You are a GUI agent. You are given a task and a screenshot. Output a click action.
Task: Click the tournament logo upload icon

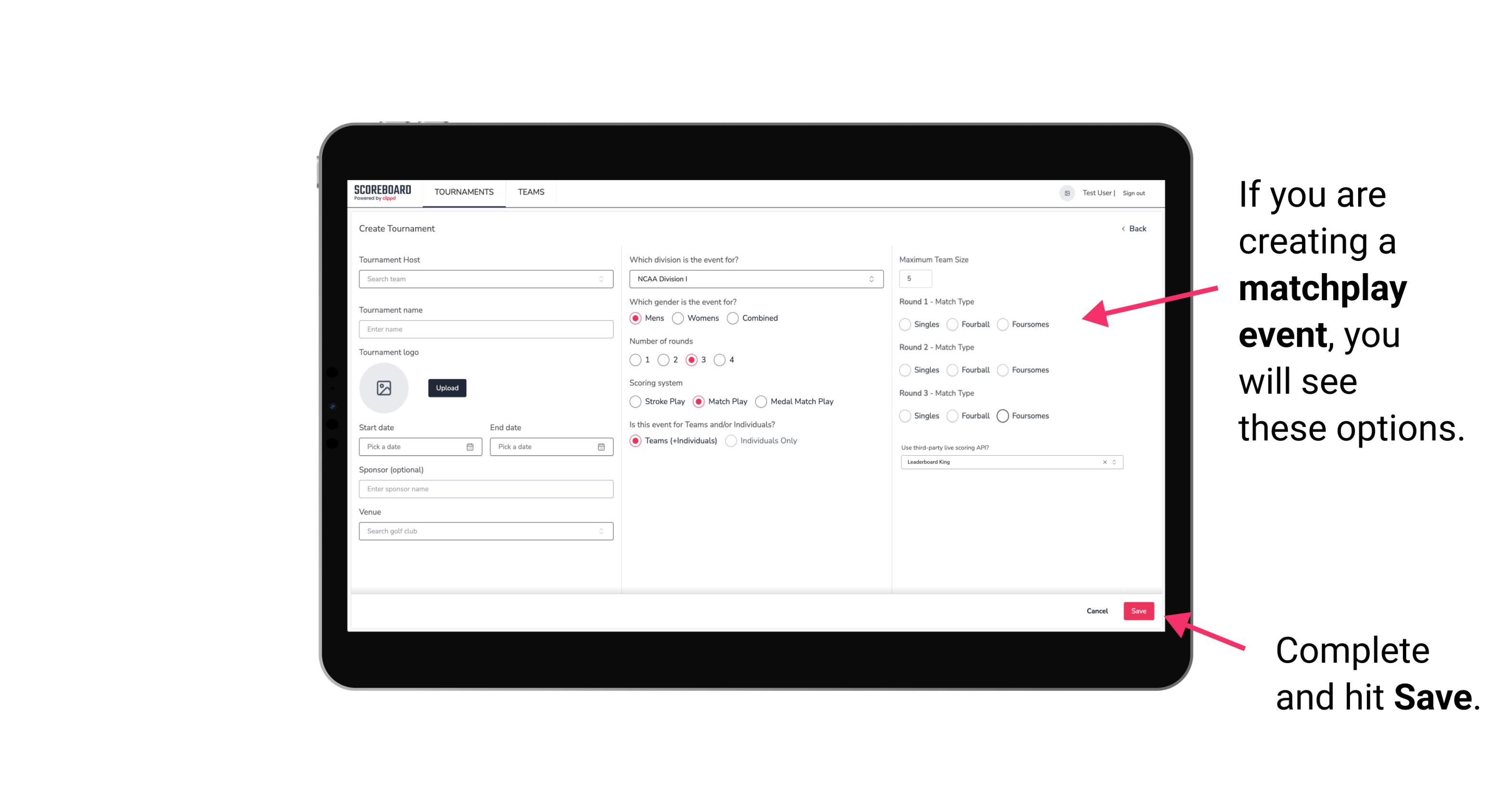(384, 388)
